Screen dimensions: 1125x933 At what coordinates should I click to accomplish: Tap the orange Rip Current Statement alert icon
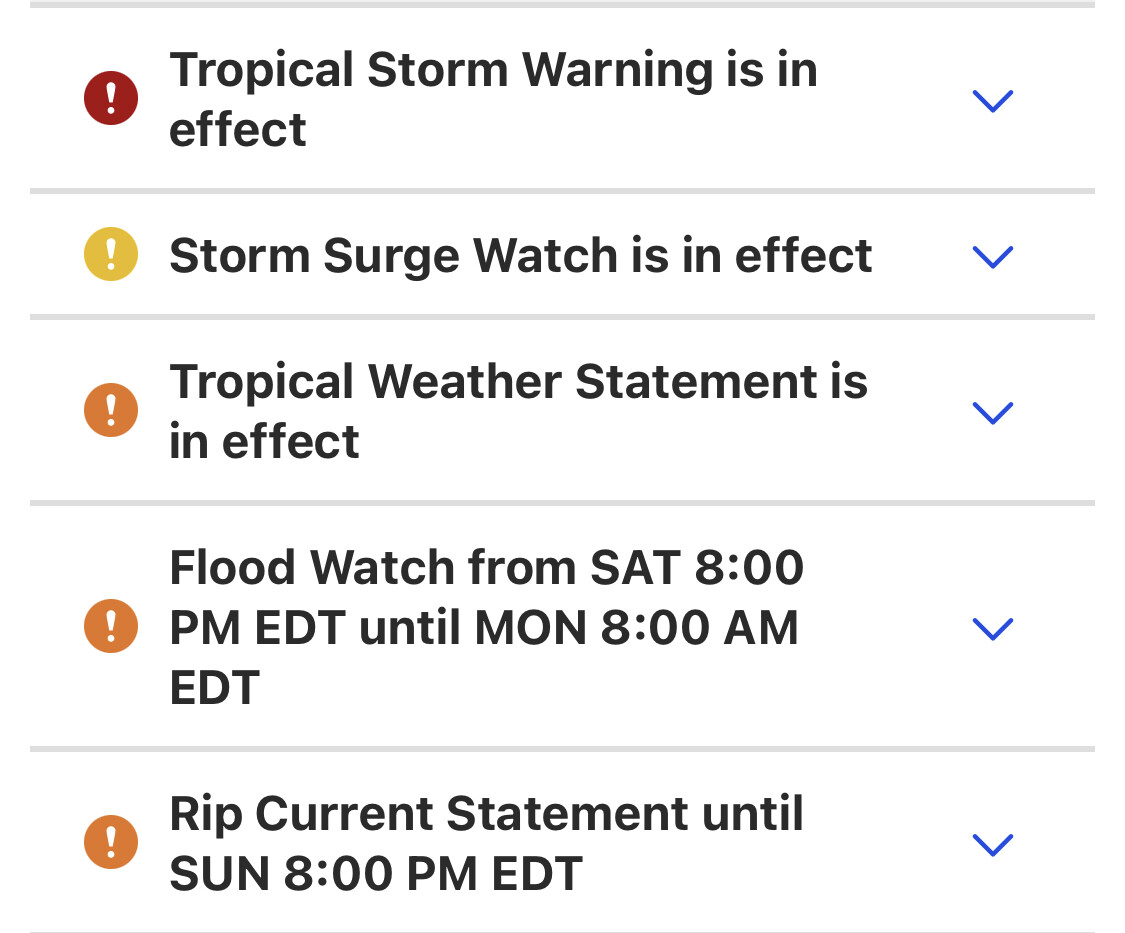(x=110, y=842)
